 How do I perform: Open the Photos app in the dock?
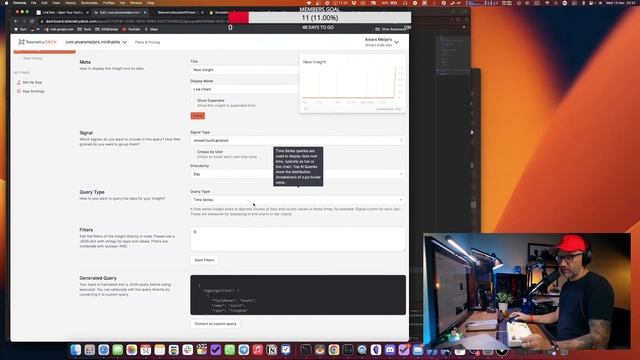click(x=131, y=350)
